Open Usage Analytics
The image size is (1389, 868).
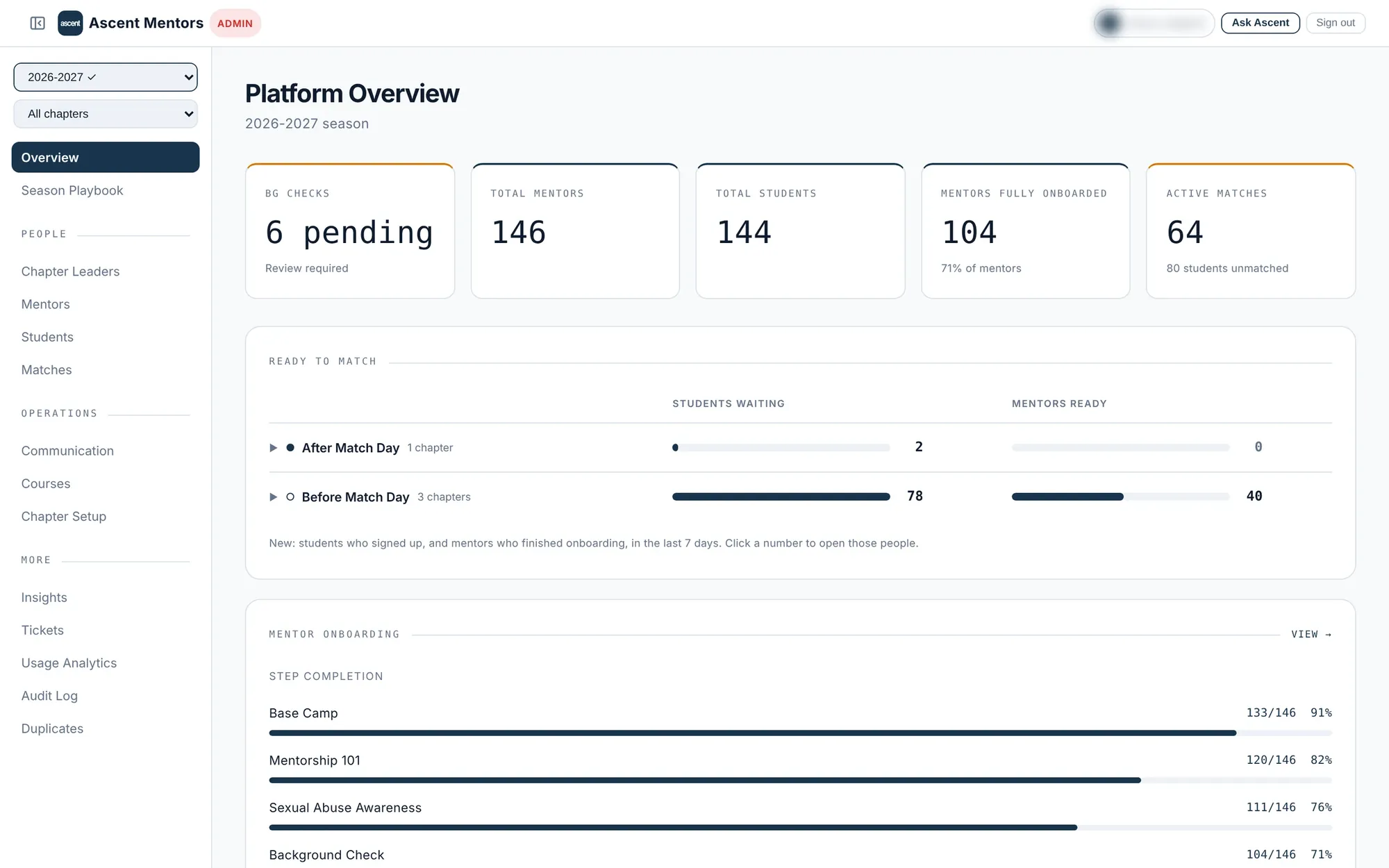[x=69, y=663]
